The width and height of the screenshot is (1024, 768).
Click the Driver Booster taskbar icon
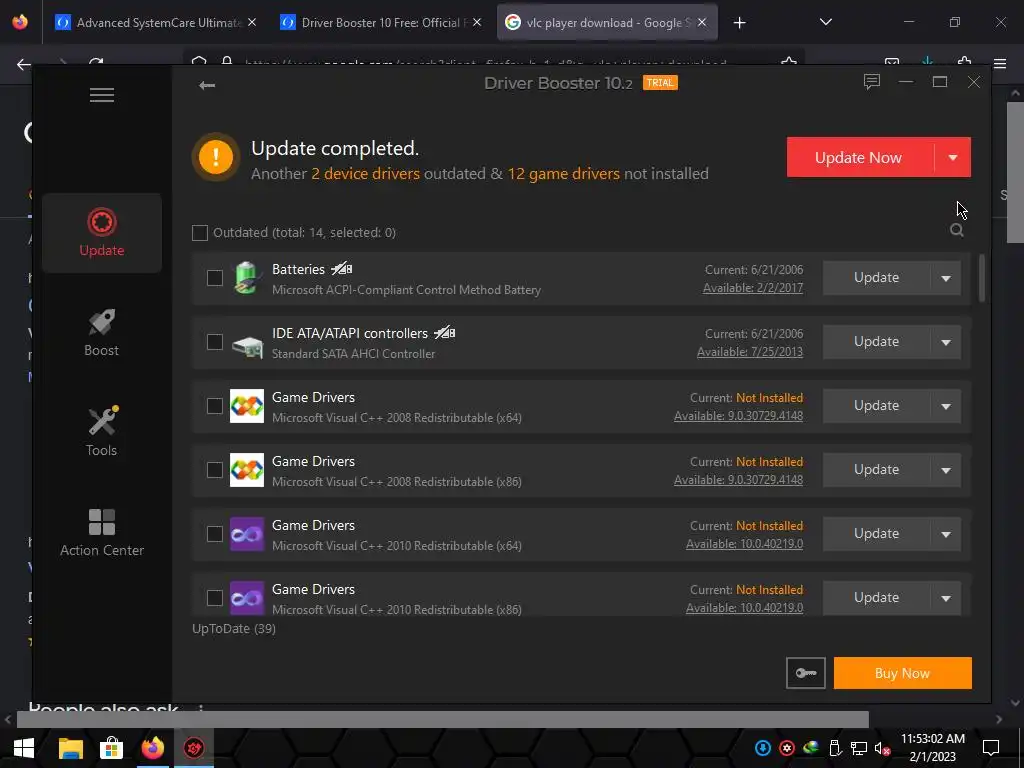tap(194, 748)
